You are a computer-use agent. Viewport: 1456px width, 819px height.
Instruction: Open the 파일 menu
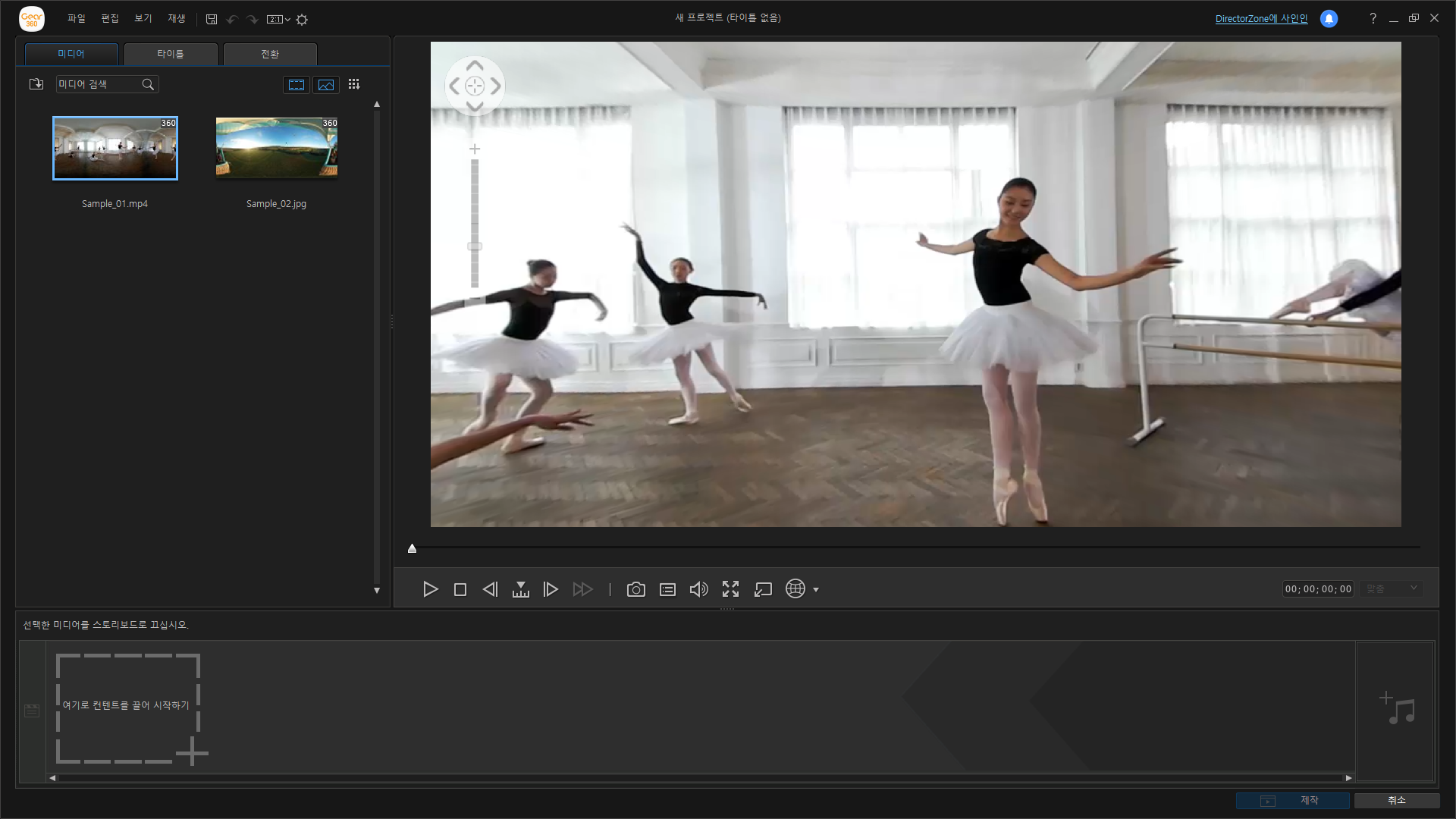click(76, 18)
